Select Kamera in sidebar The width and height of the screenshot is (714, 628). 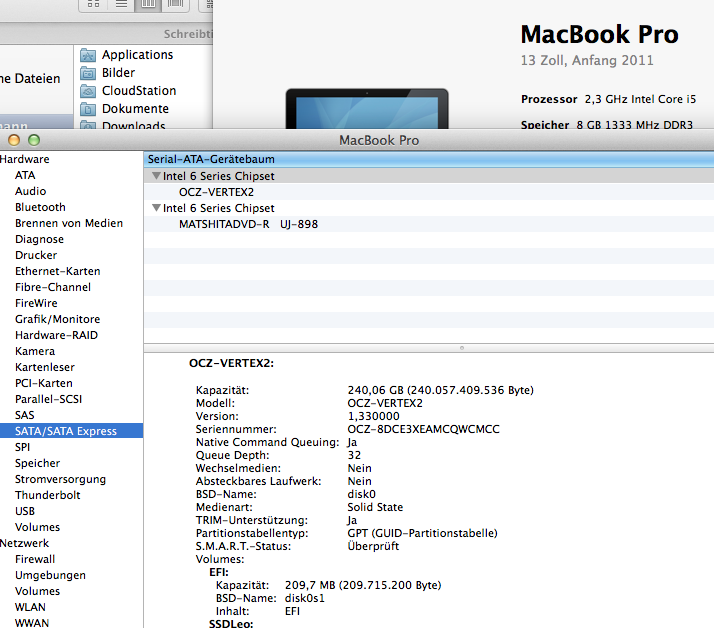pyautogui.click(x=35, y=351)
